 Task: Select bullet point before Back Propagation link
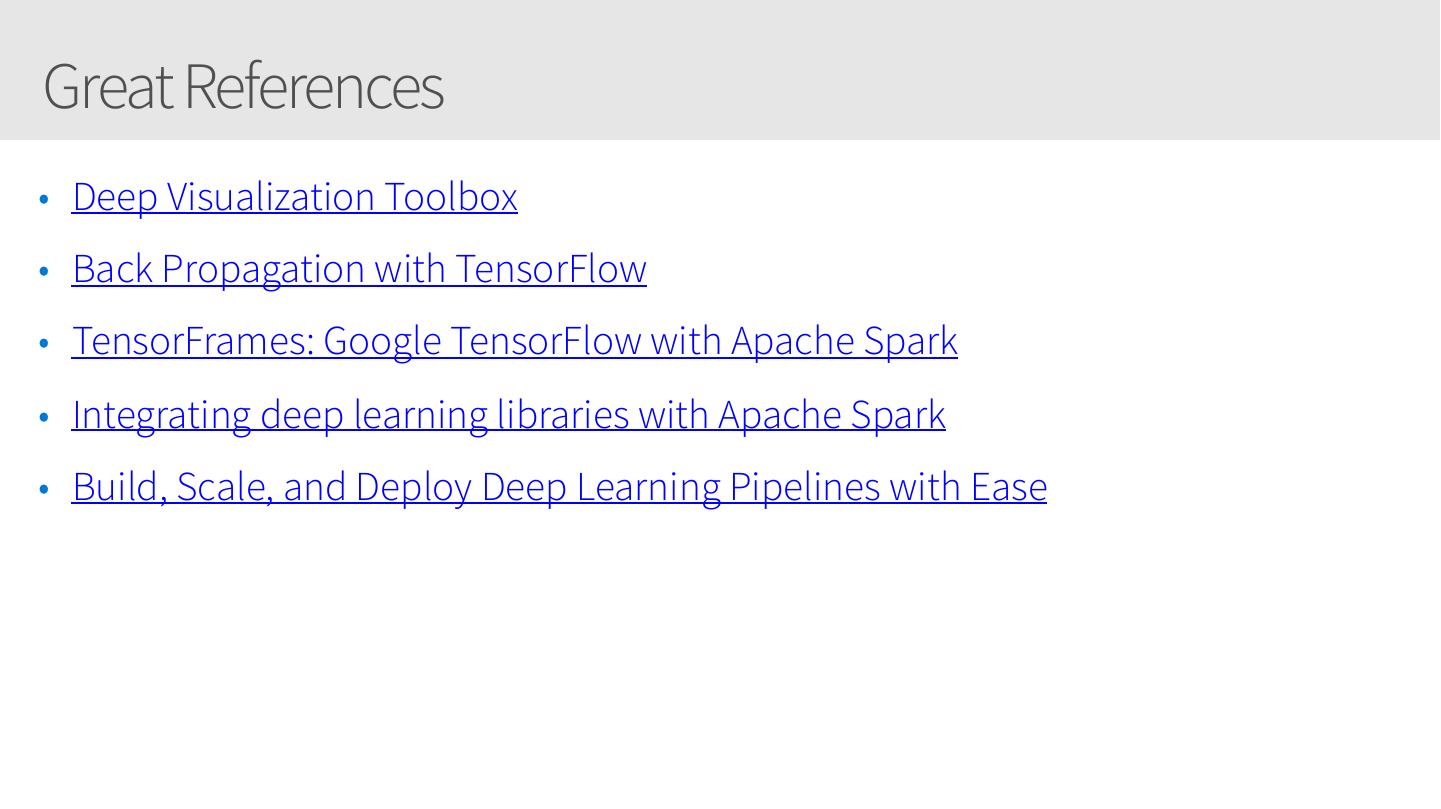[x=43, y=271]
